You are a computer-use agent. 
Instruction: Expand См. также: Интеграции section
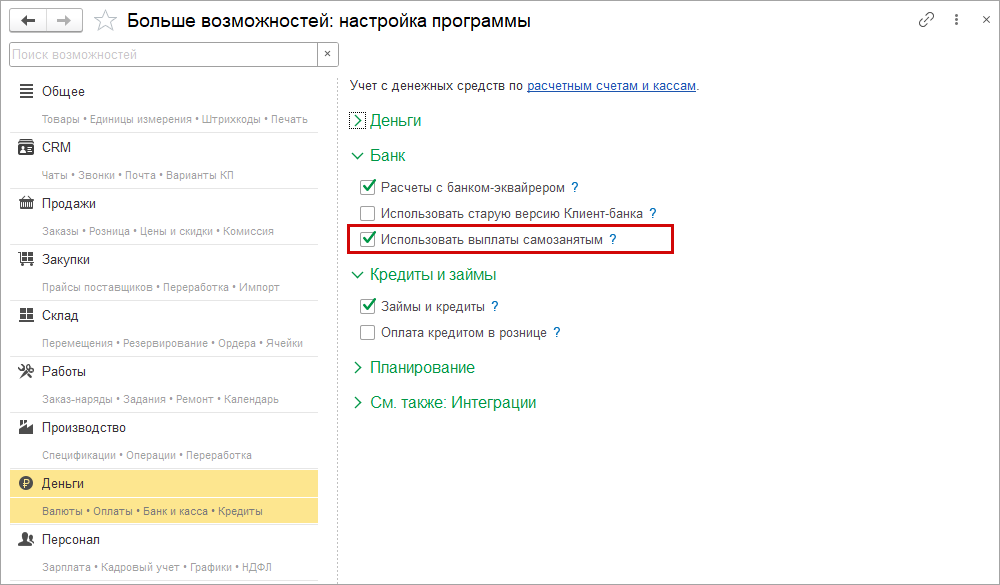358,403
